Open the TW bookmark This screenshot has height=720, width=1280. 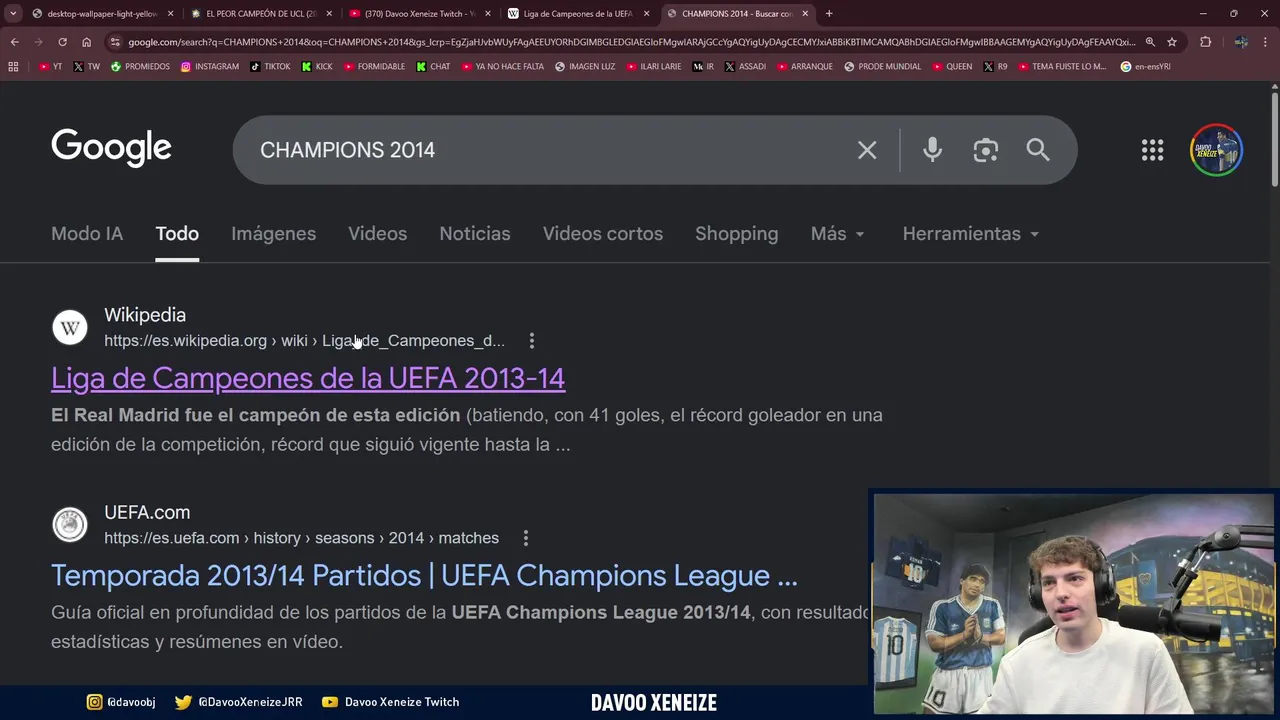(86, 67)
